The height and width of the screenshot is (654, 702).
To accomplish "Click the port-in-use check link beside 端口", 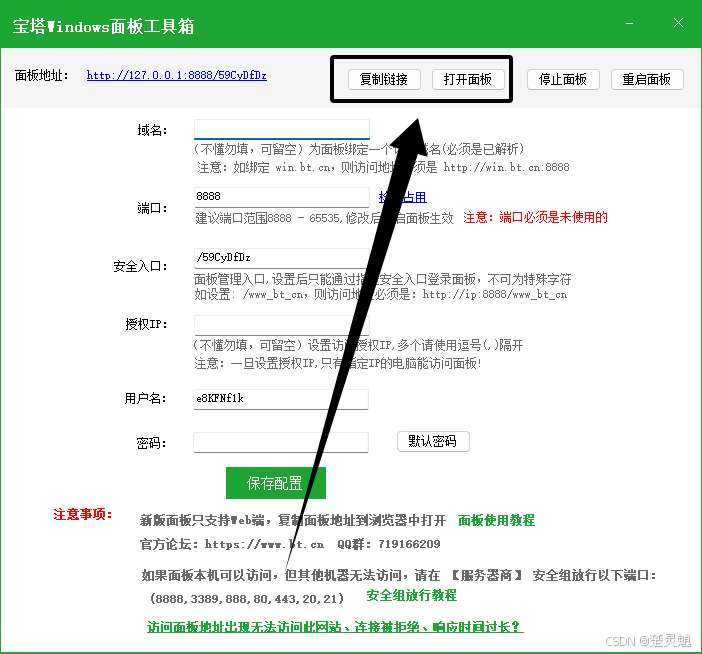I will click(x=402, y=197).
